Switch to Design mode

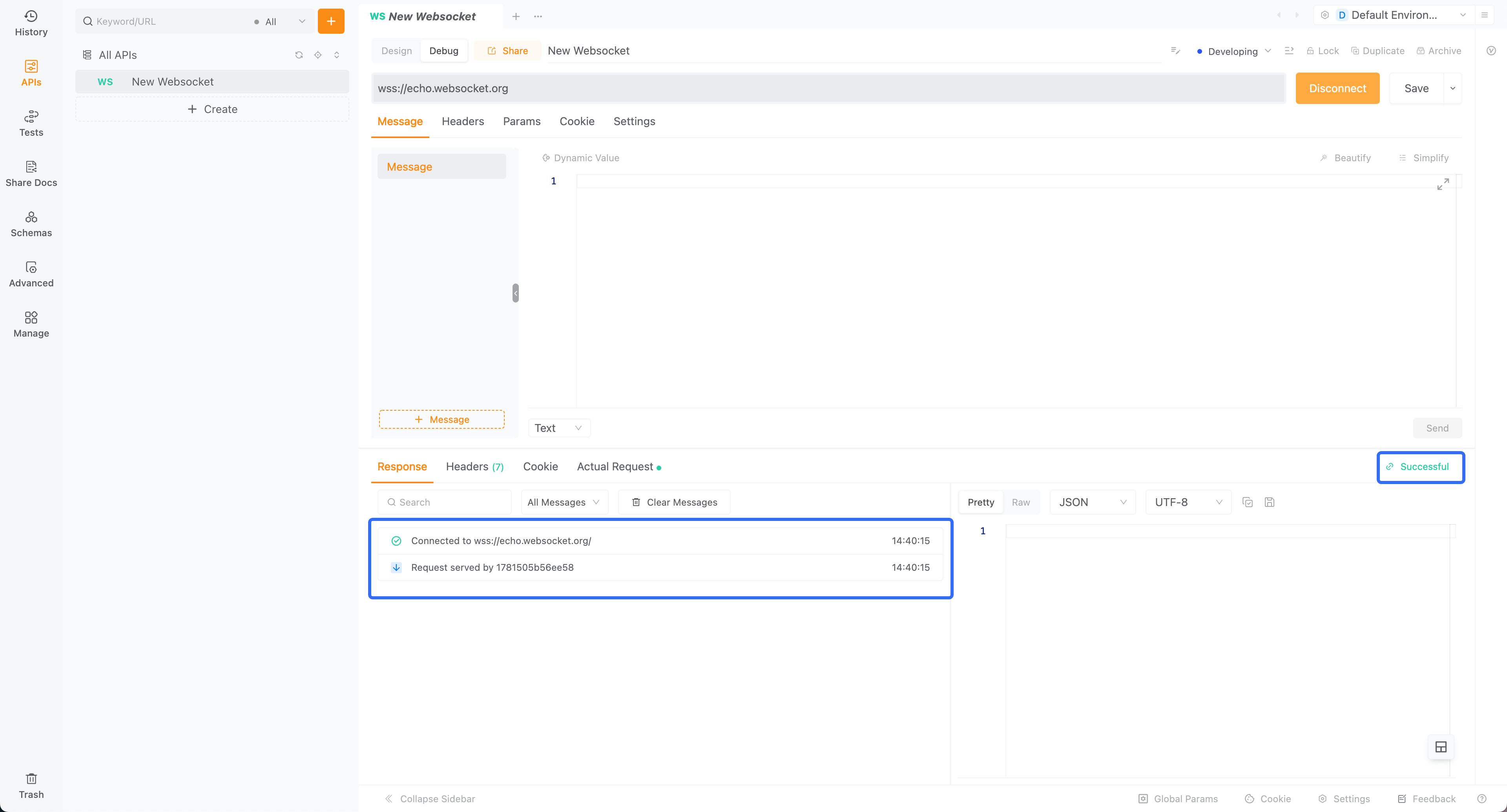[397, 51]
